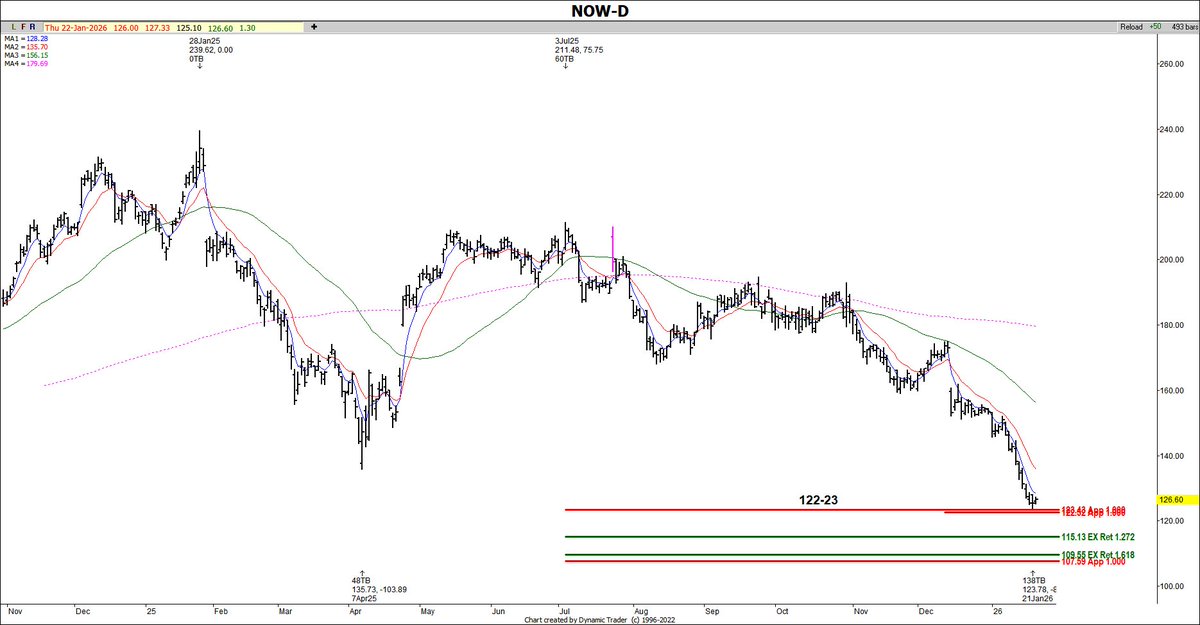The height and width of the screenshot is (625, 1200).
Task: Click the low price 125.10 in the quote bar
Action: pyautogui.click(x=189, y=27)
